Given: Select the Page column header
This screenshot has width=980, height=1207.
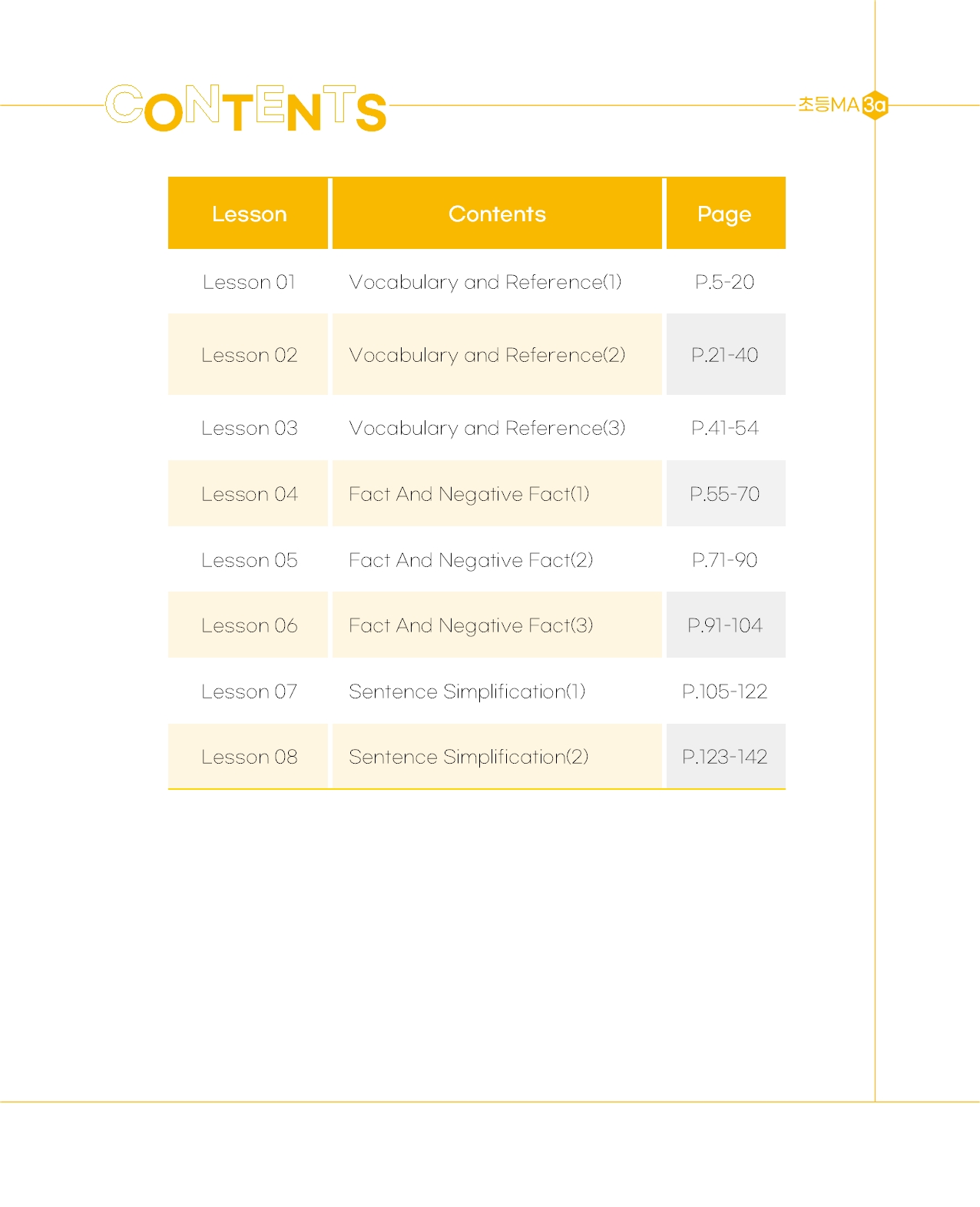Looking at the screenshot, I should (725, 214).
